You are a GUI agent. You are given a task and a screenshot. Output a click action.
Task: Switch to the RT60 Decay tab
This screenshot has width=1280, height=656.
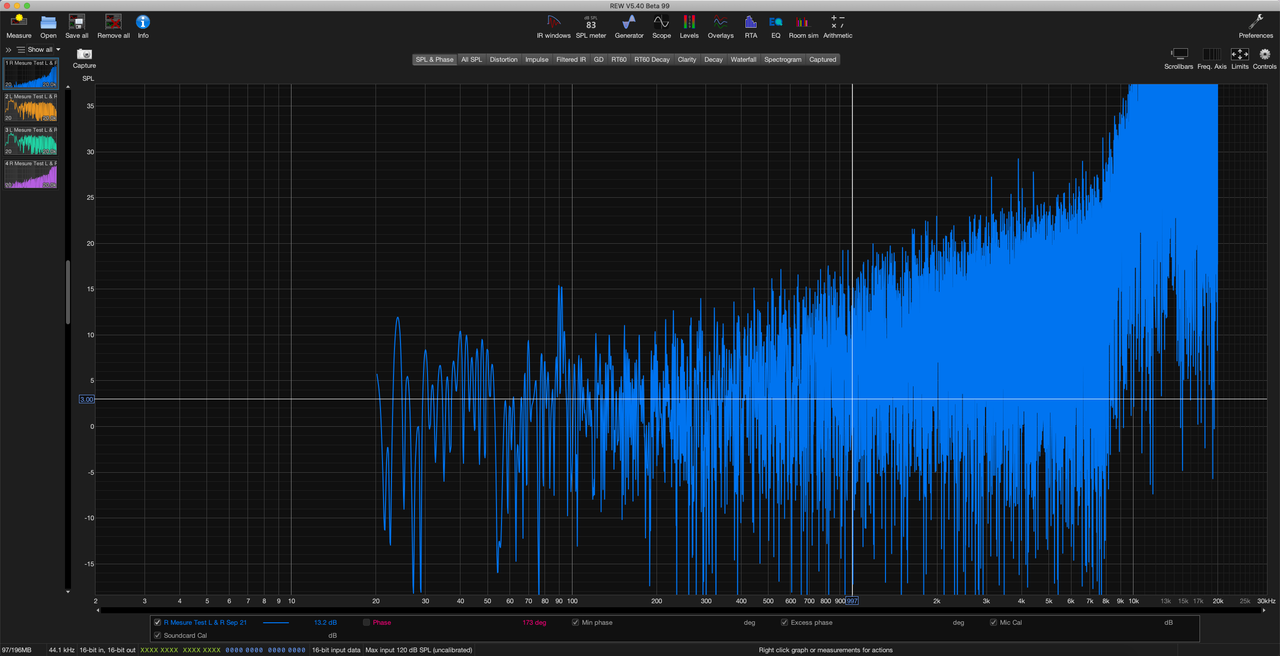(652, 59)
